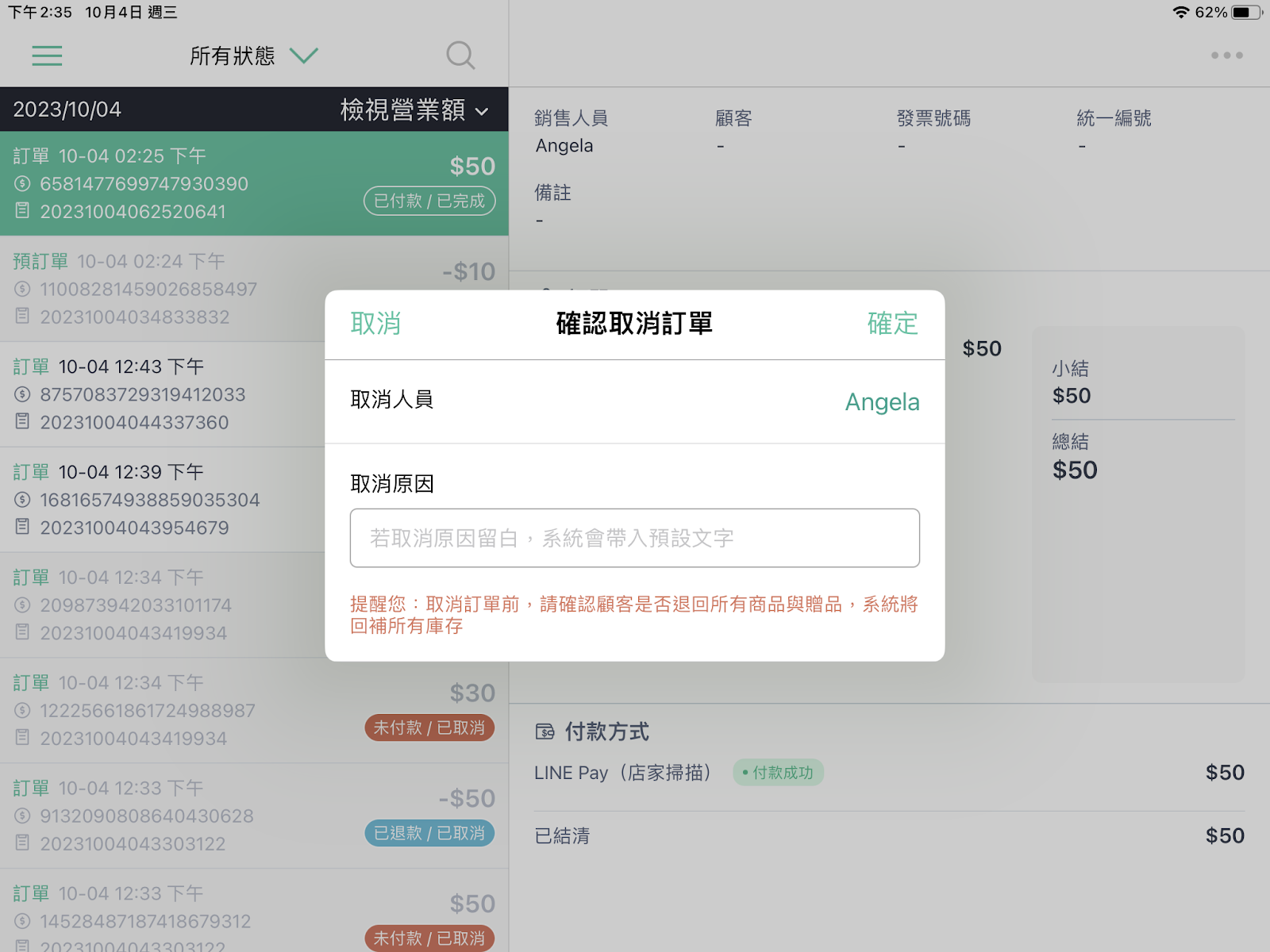The image size is (1270, 952).
Task: Click the 已退款 / 已取消 status badge
Action: 429,833
